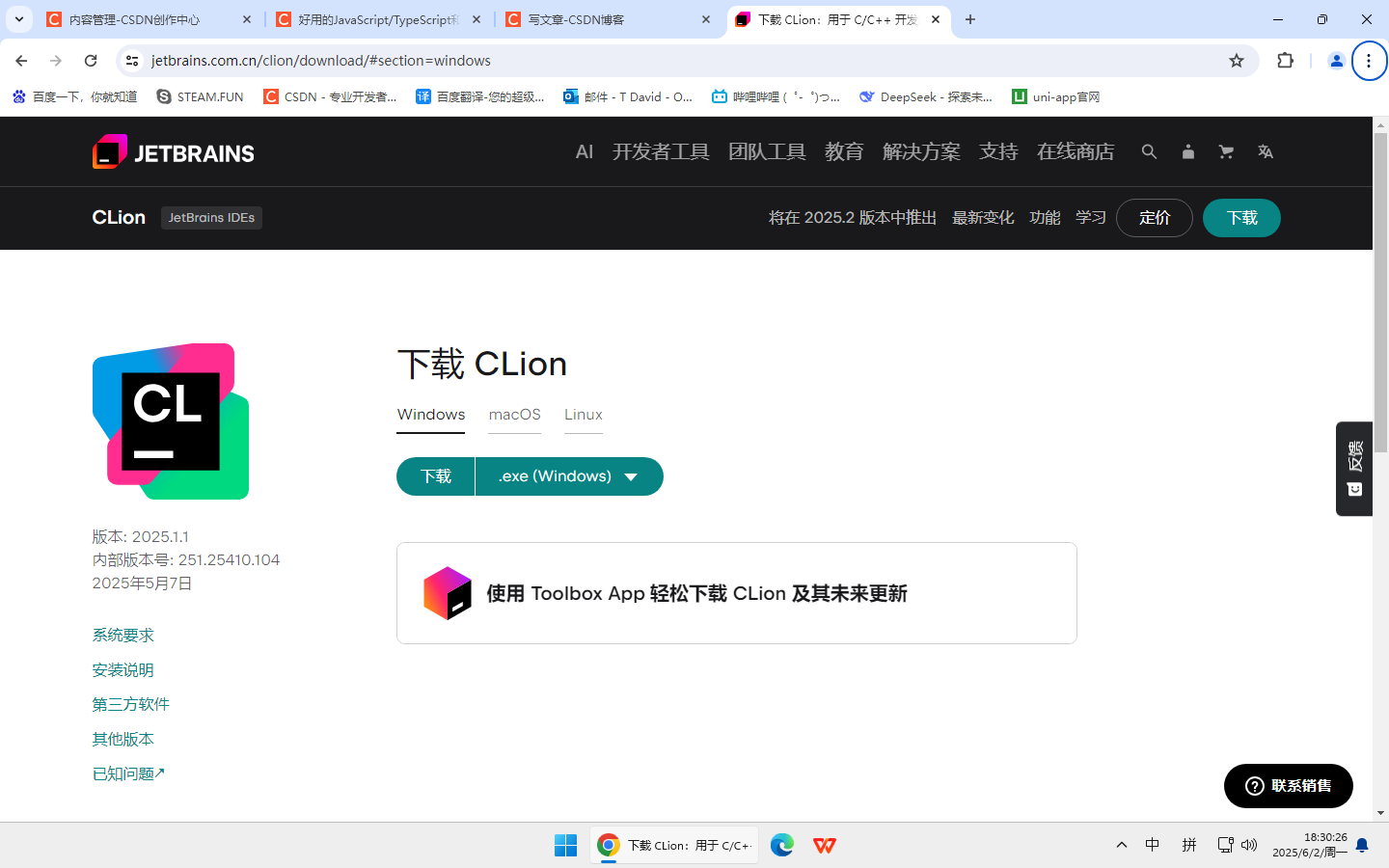
Task: Open 最新变化 link
Action: tap(983, 218)
